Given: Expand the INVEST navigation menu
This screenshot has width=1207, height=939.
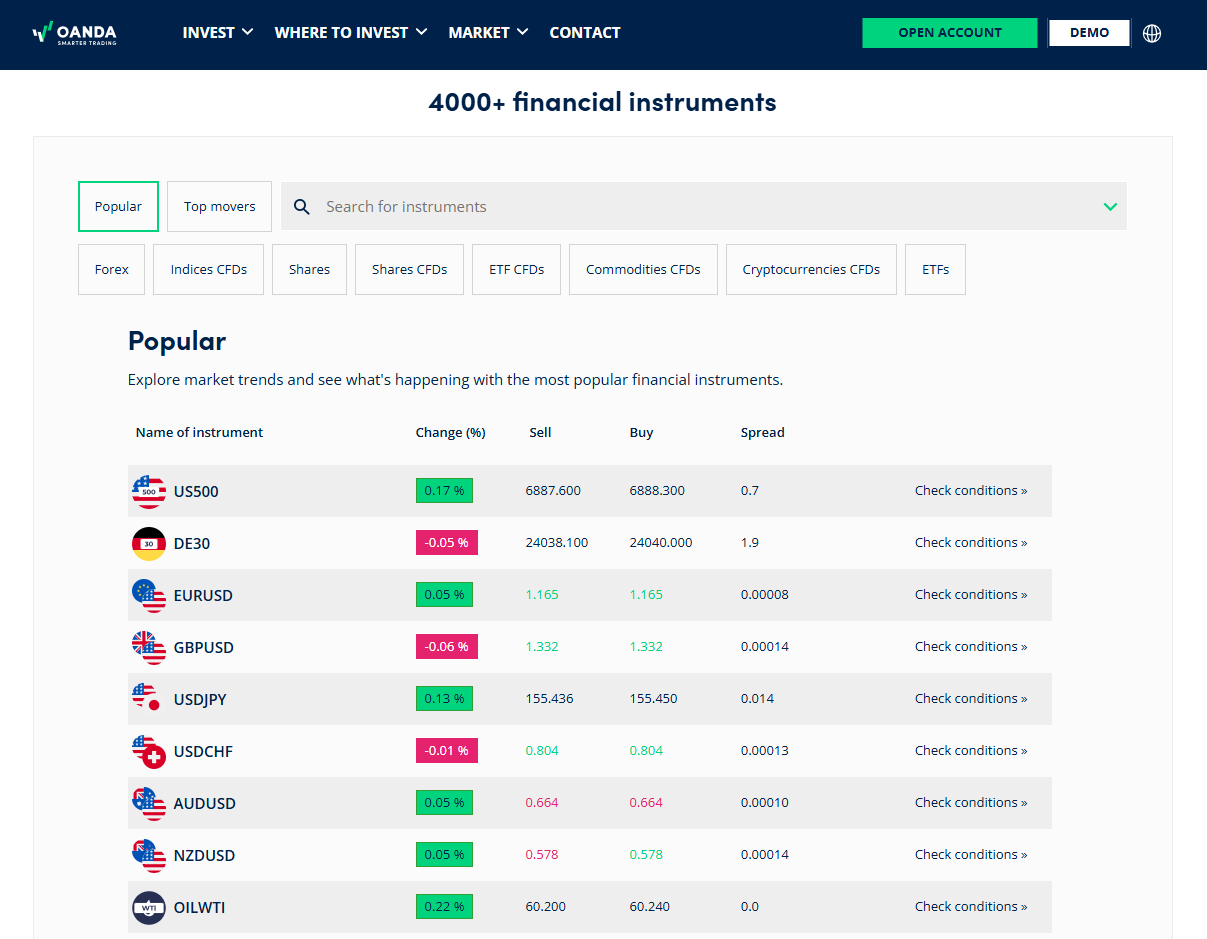Looking at the screenshot, I should [x=217, y=33].
